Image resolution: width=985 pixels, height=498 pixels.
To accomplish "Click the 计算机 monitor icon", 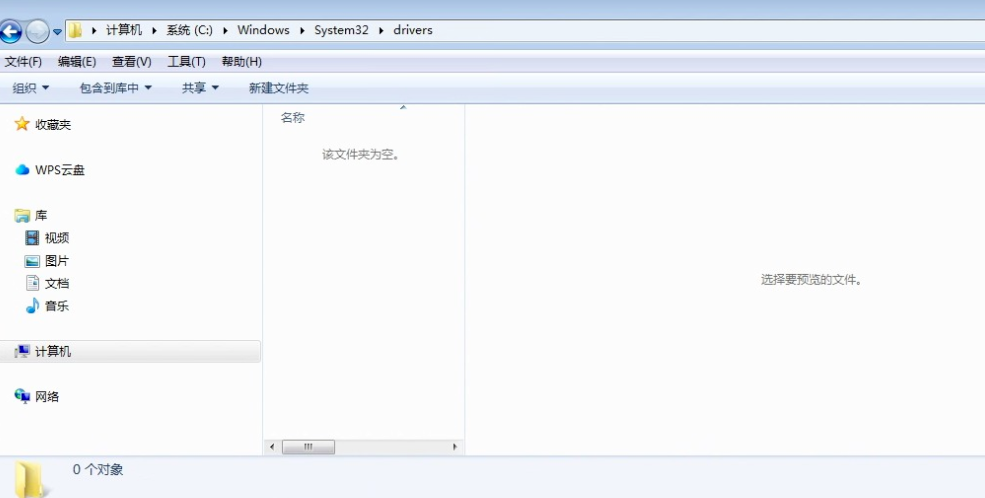I will 22,351.
